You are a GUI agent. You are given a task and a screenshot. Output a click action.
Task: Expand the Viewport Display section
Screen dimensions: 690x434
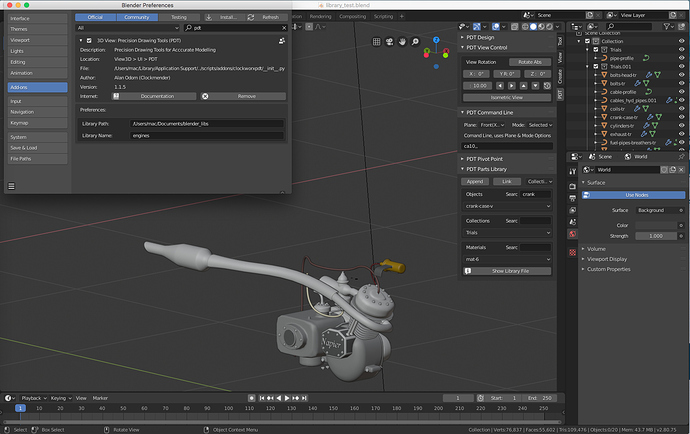(x=607, y=259)
